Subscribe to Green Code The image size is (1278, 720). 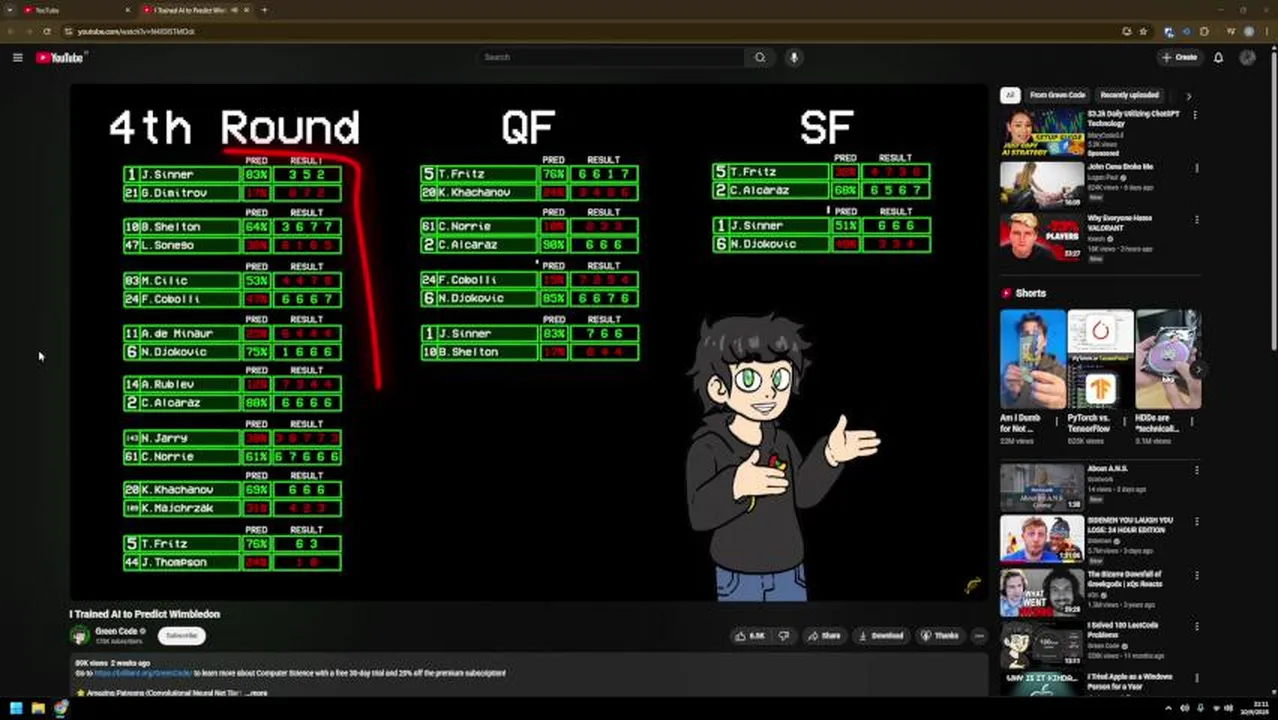point(182,635)
